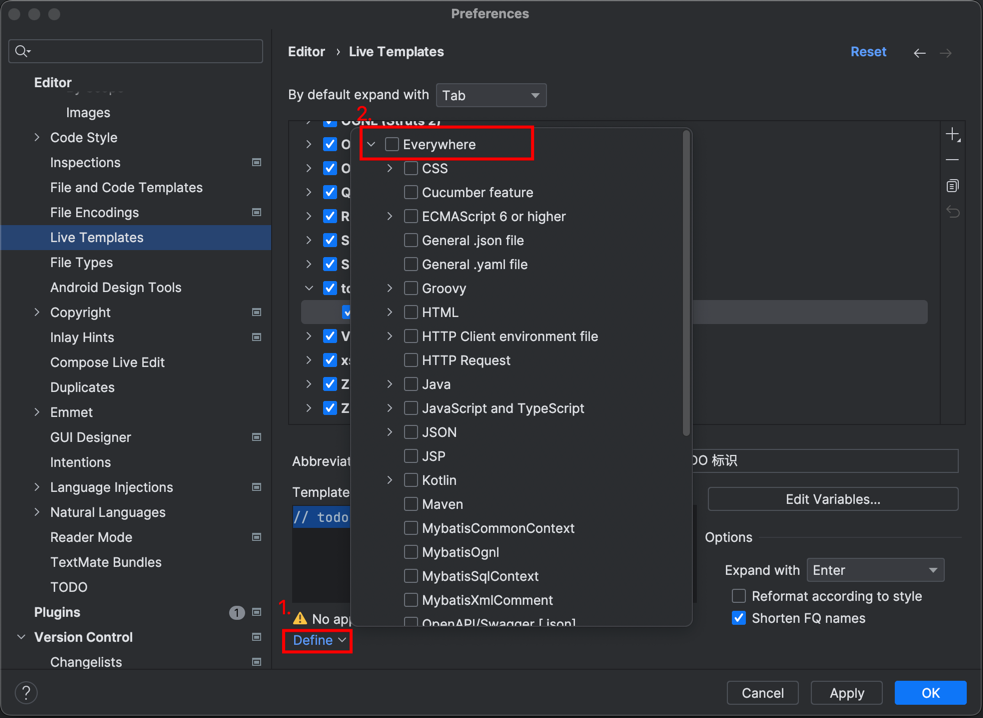Click the search magnifier icon in settings
The image size is (983, 718).
(22, 51)
